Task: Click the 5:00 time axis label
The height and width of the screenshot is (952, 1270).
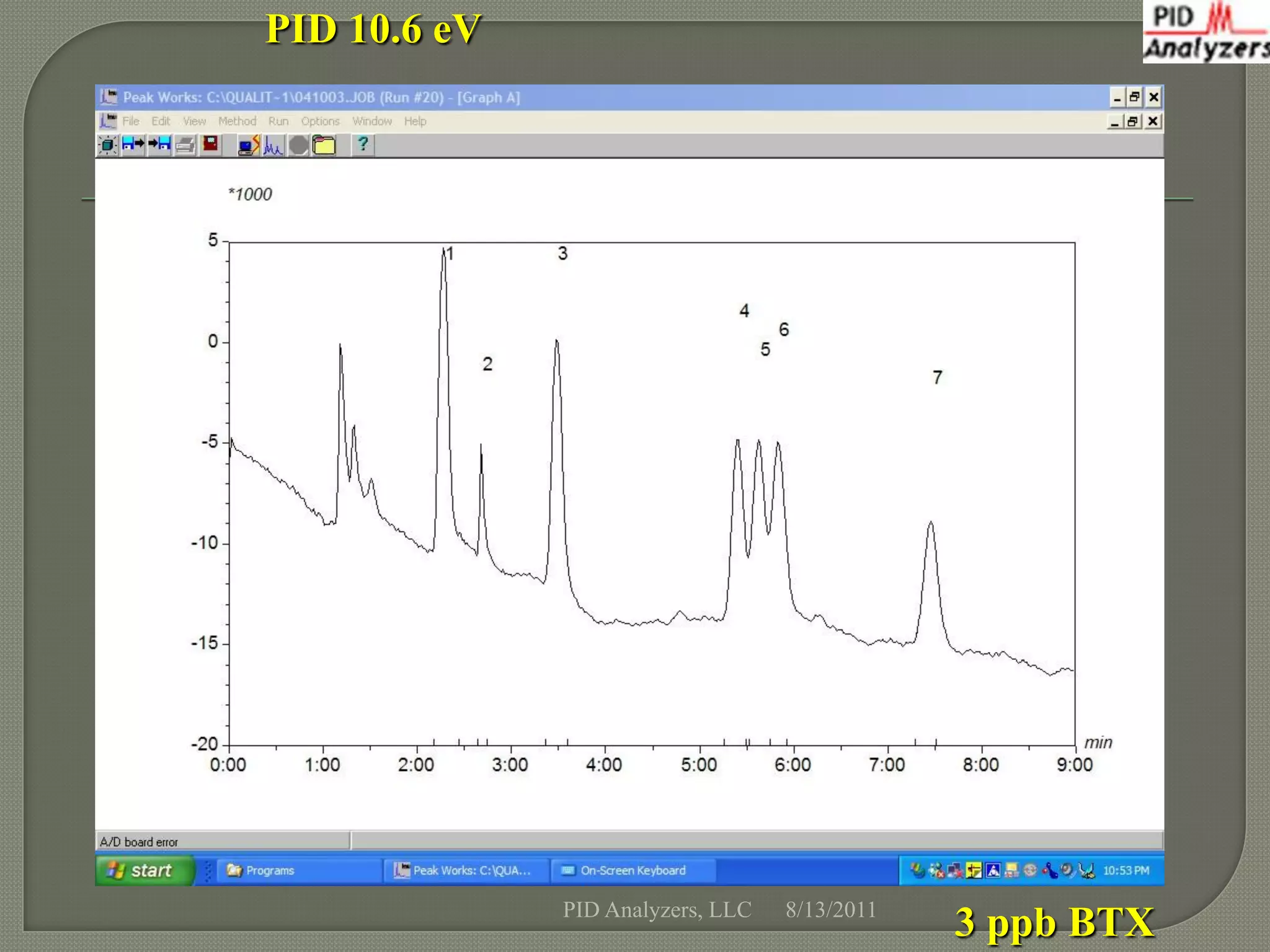Action: pos(699,765)
